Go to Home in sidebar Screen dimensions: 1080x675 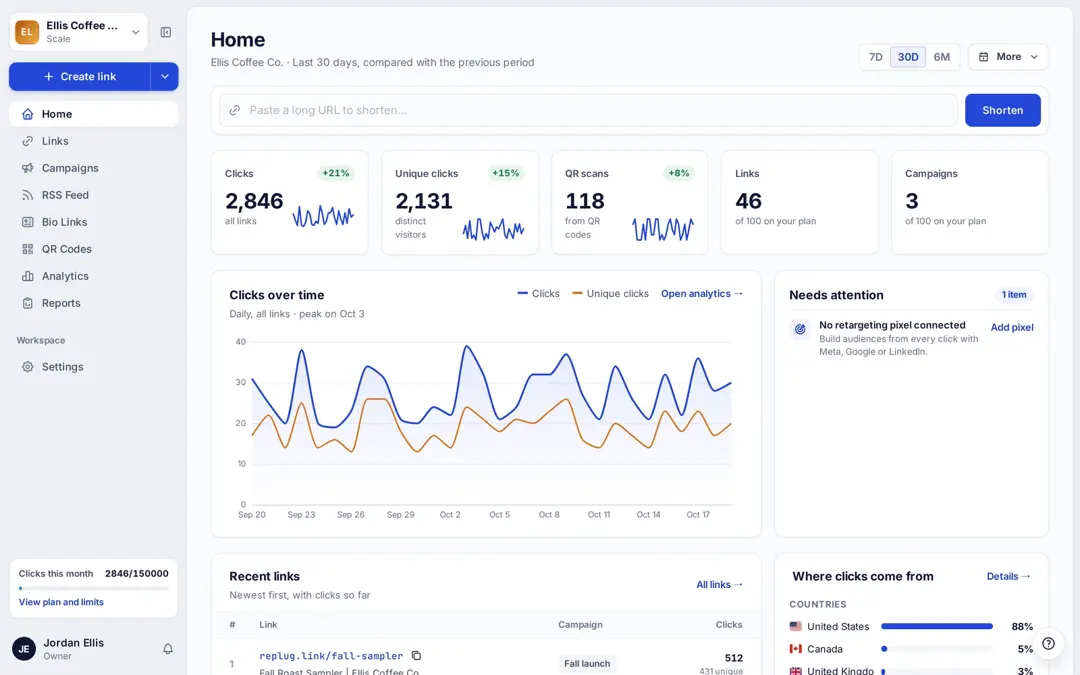click(x=94, y=114)
